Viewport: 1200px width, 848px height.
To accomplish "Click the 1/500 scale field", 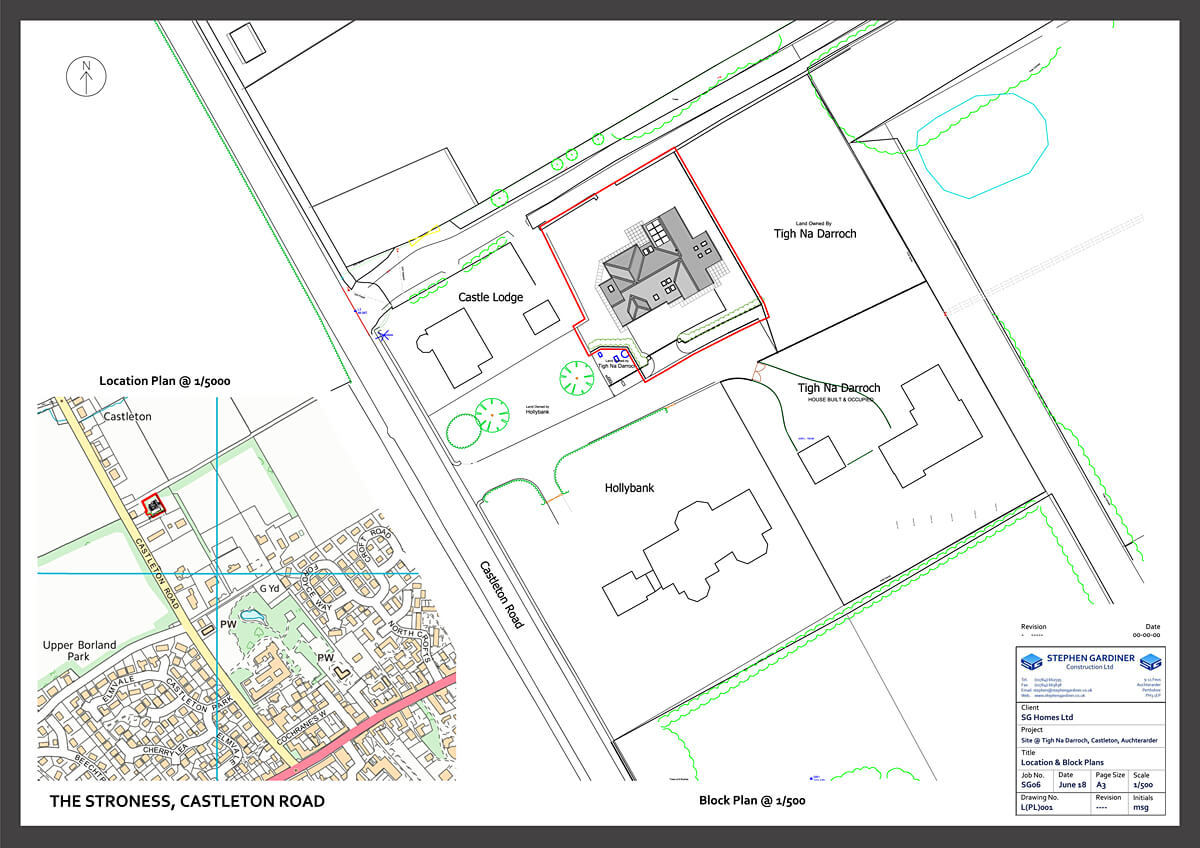I will point(1141,785).
